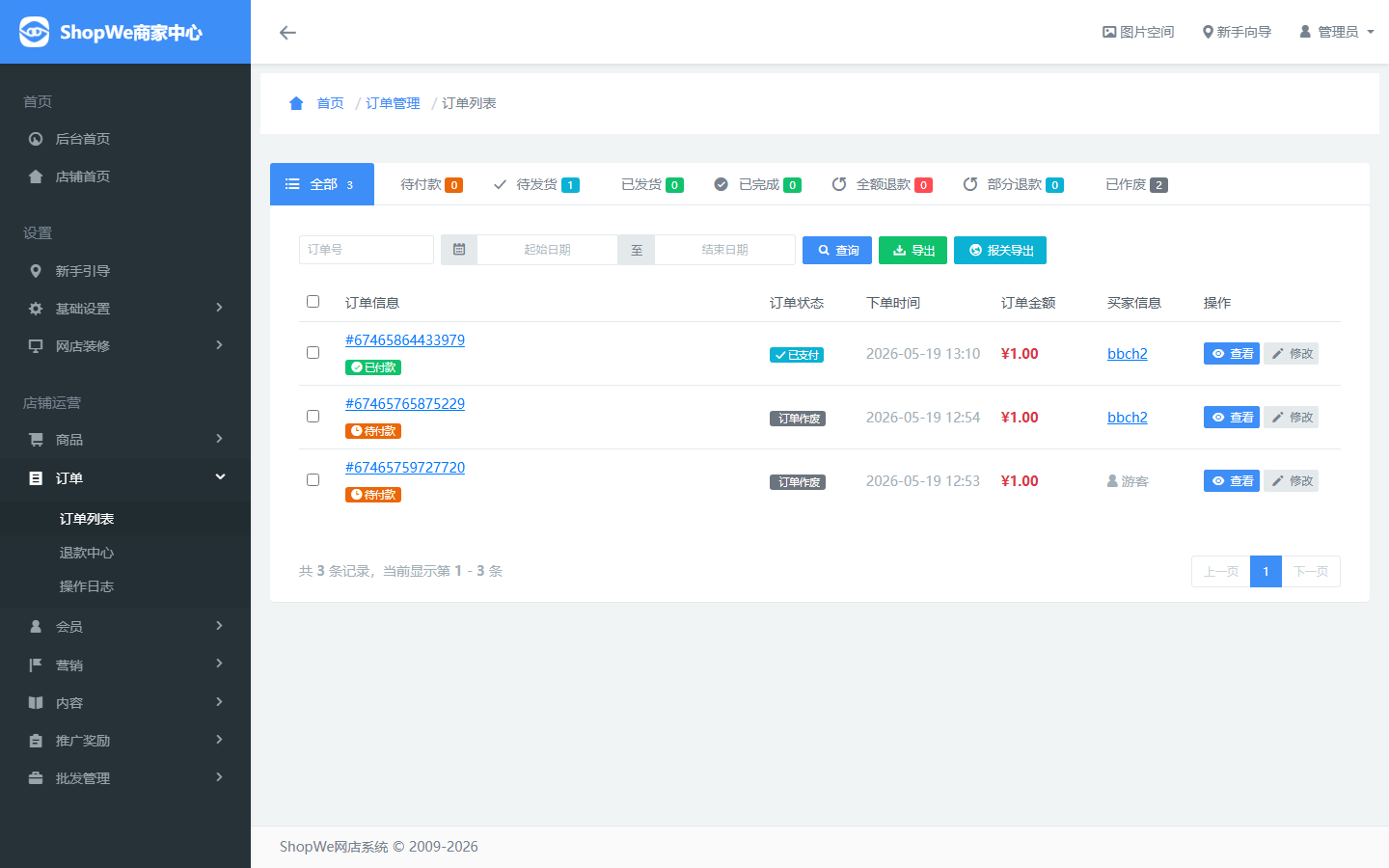Switch to 全部 orders tab
Screen dimensions: 1389x868
(322, 184)
